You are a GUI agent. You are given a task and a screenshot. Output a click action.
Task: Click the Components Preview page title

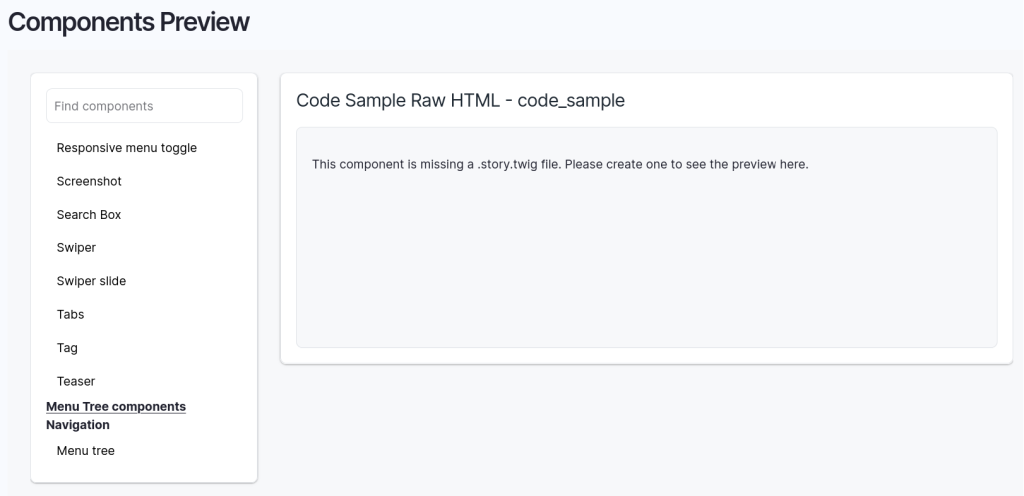tap(129, 22)
